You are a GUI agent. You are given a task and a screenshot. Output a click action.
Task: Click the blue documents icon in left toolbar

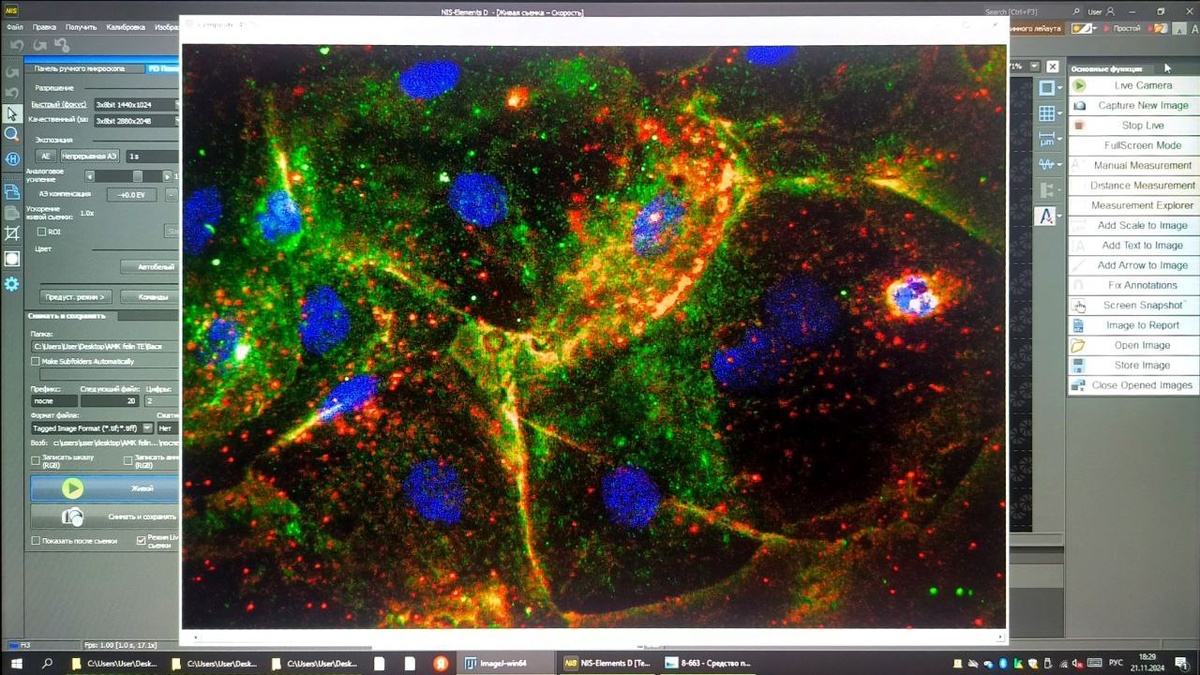click(x=12, y=192)
